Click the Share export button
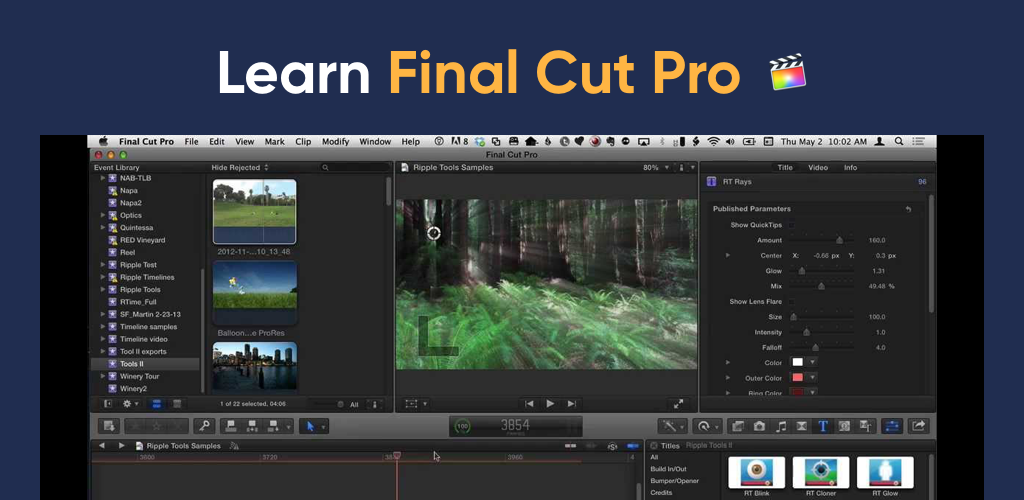The width and height of the screenshot is (1024, 500). 919,426
